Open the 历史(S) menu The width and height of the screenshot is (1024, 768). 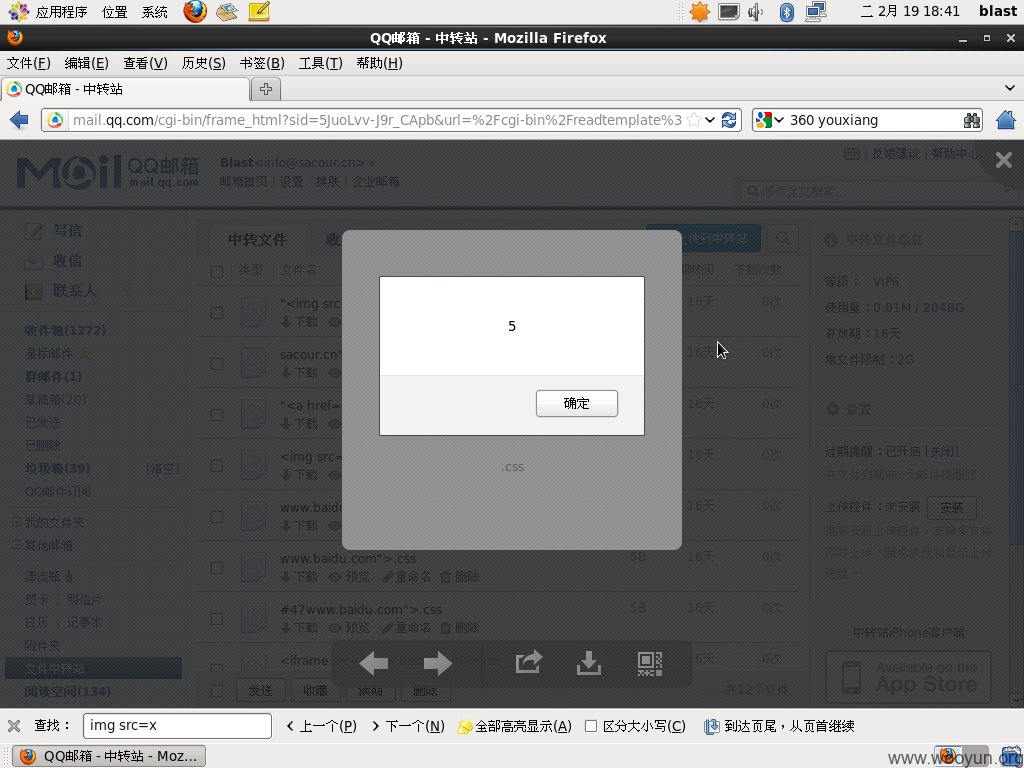203,63
